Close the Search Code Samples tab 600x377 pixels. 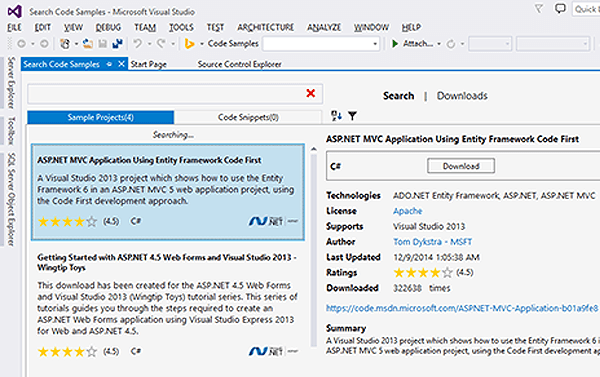(x=121, y=64)
